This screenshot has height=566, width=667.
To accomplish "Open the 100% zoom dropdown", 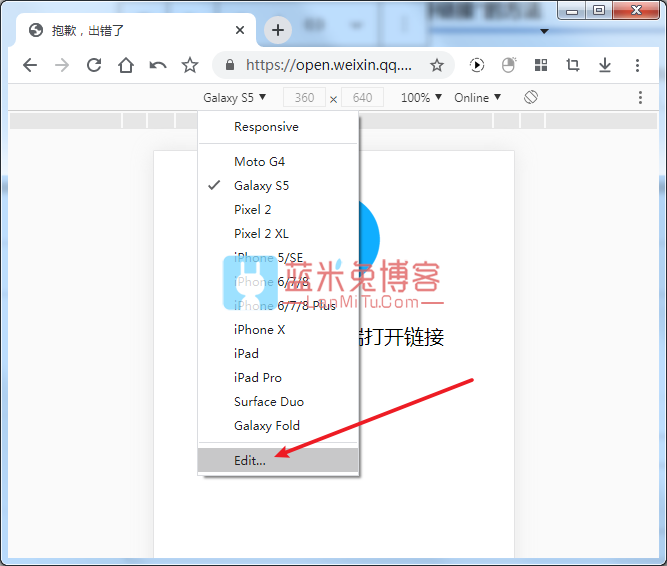I will pyautogui.click(x=421, y=98).
